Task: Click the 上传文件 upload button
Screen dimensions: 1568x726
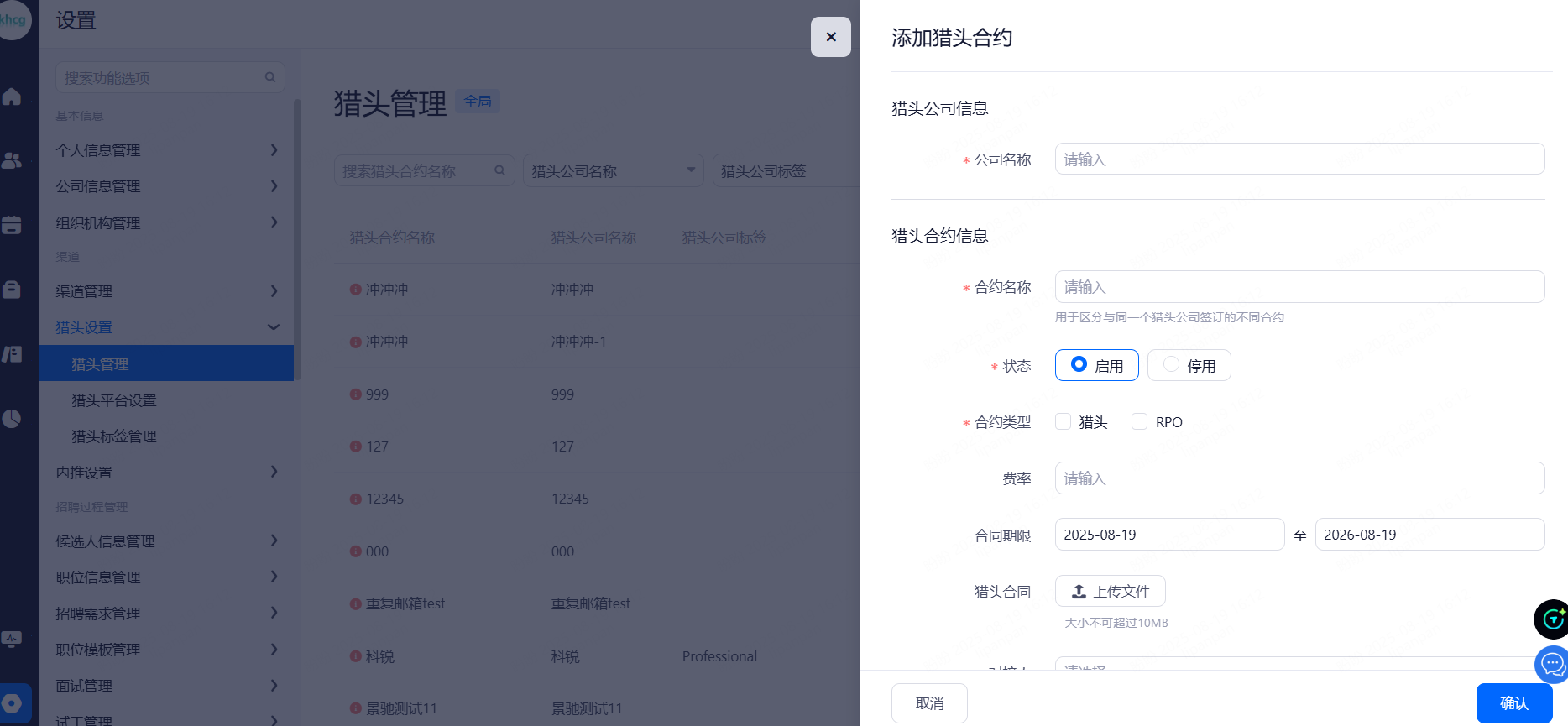Action: coord(1110,592)
